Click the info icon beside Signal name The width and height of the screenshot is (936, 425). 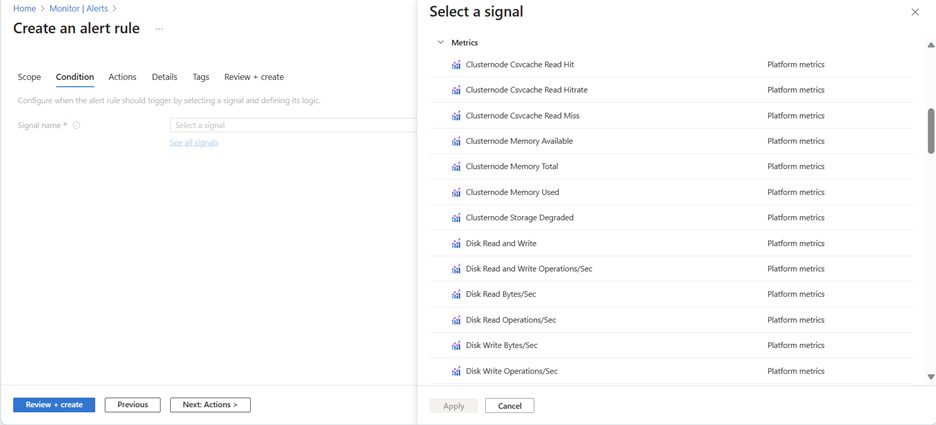(x=76, y=125)
